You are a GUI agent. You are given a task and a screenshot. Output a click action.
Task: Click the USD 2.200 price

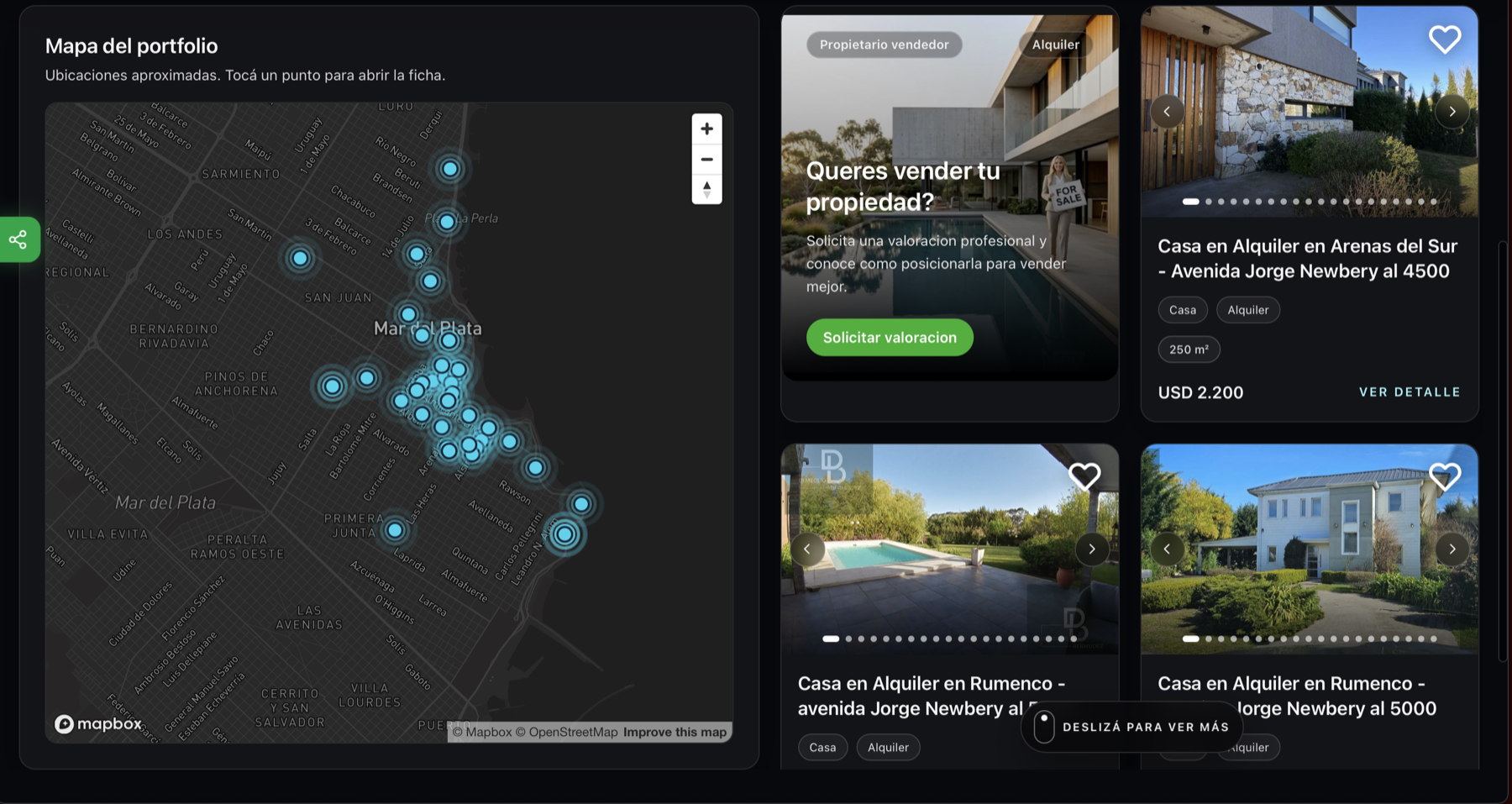[1200, 392]
